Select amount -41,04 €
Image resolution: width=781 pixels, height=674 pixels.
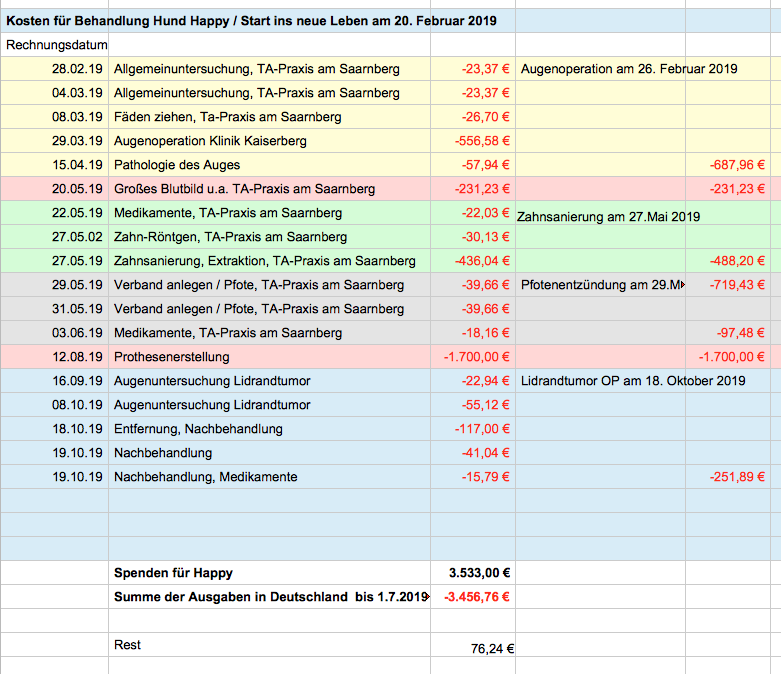(x=473, y=452)
